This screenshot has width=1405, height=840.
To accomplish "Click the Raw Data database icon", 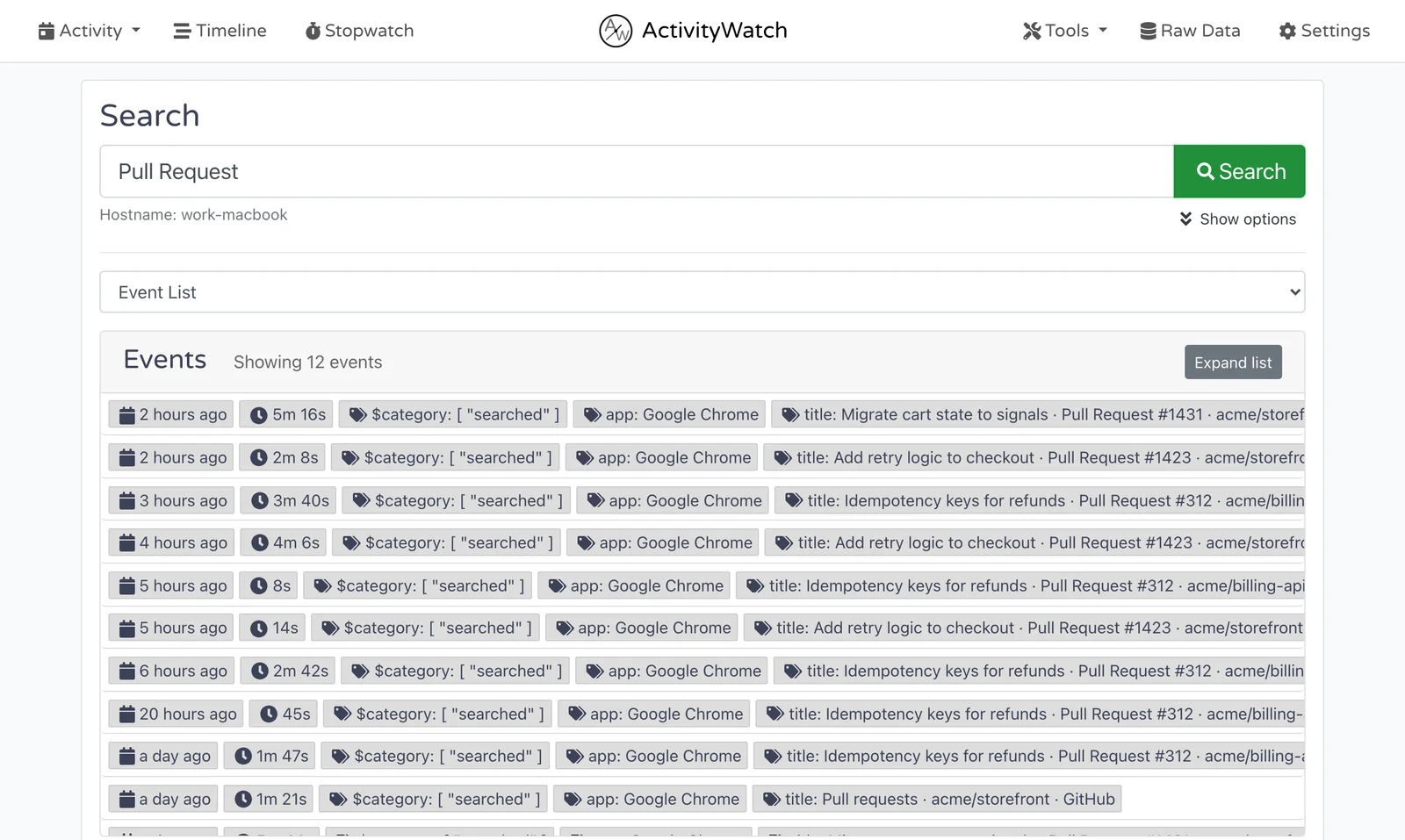I will tap(1148, 31).
